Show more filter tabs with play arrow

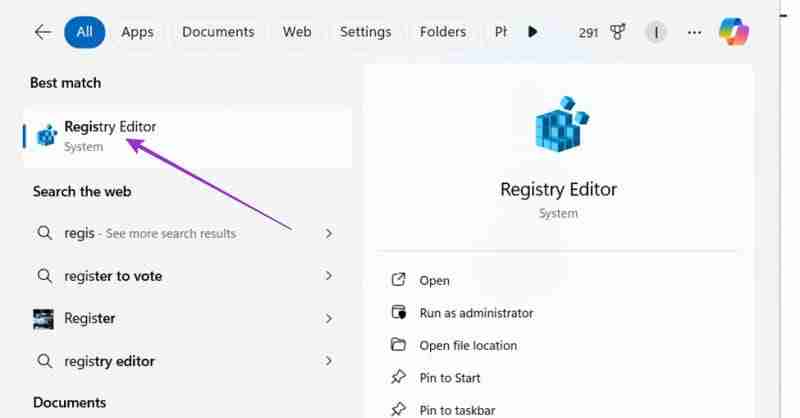(533, 32)
